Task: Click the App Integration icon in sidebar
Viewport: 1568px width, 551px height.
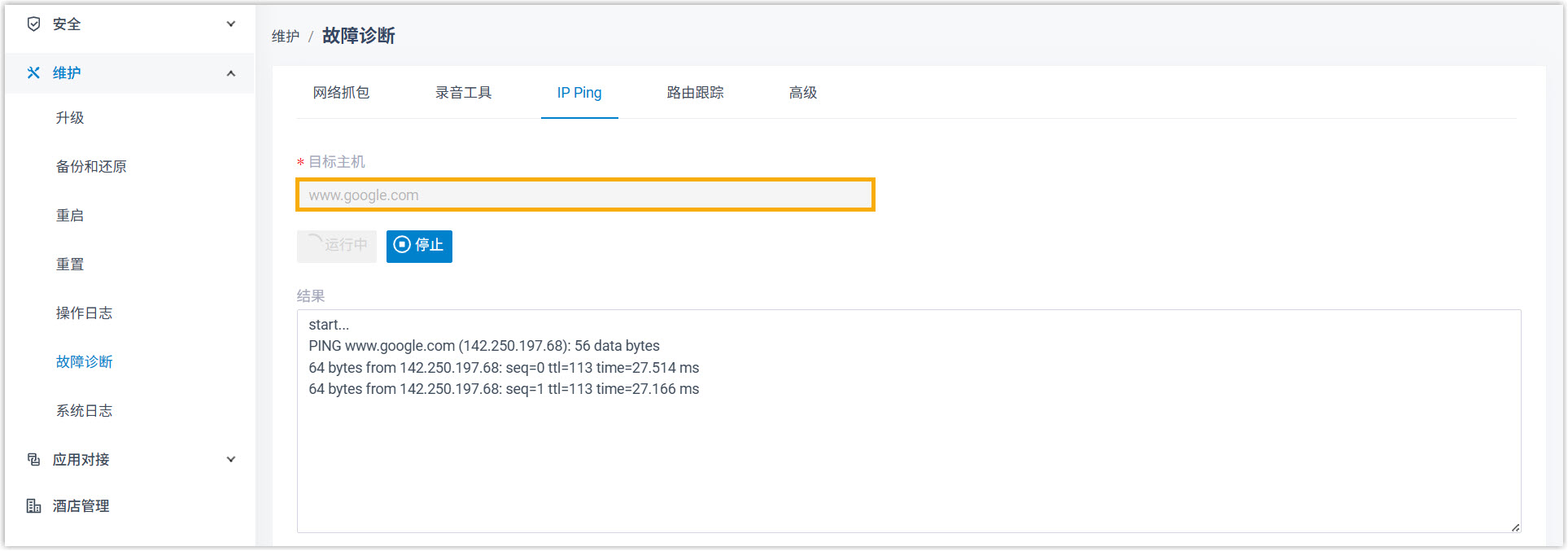Action: click(33, 460)
